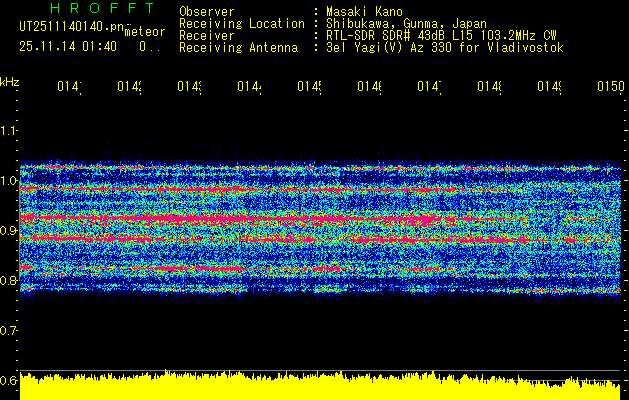Click the 0.8 kHz axis label
Image resolution: width=629 pixels, height=400 pixels.
(8, 280)
